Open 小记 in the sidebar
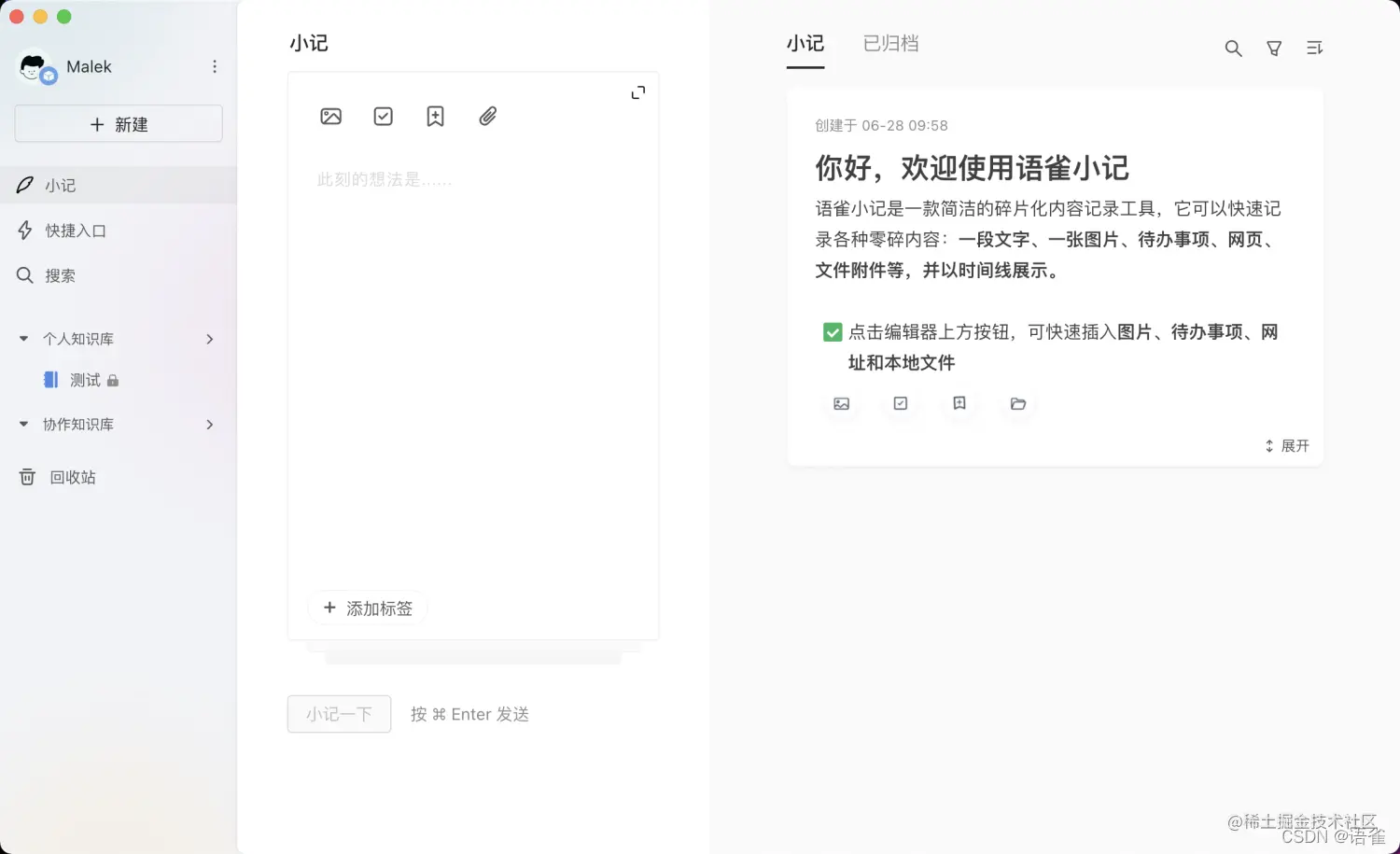1400x854 pixels. (x=119, y=185)
